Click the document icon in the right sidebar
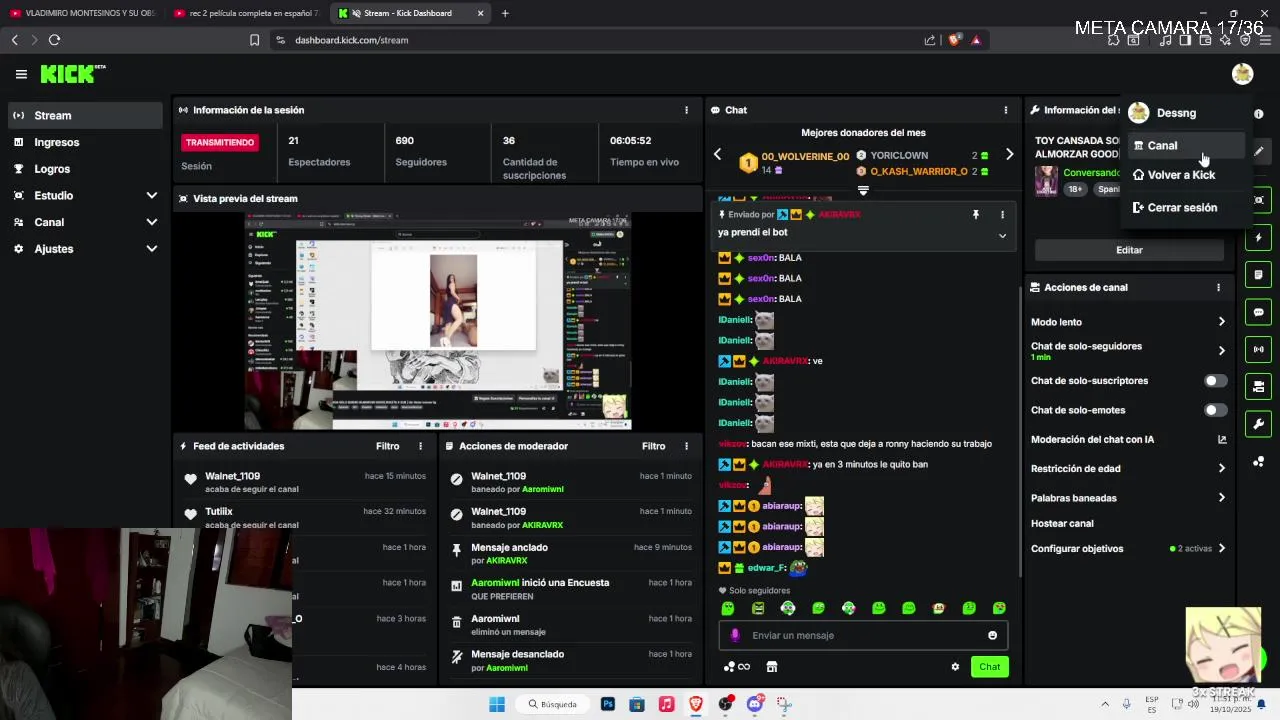 click(1259, 275)
